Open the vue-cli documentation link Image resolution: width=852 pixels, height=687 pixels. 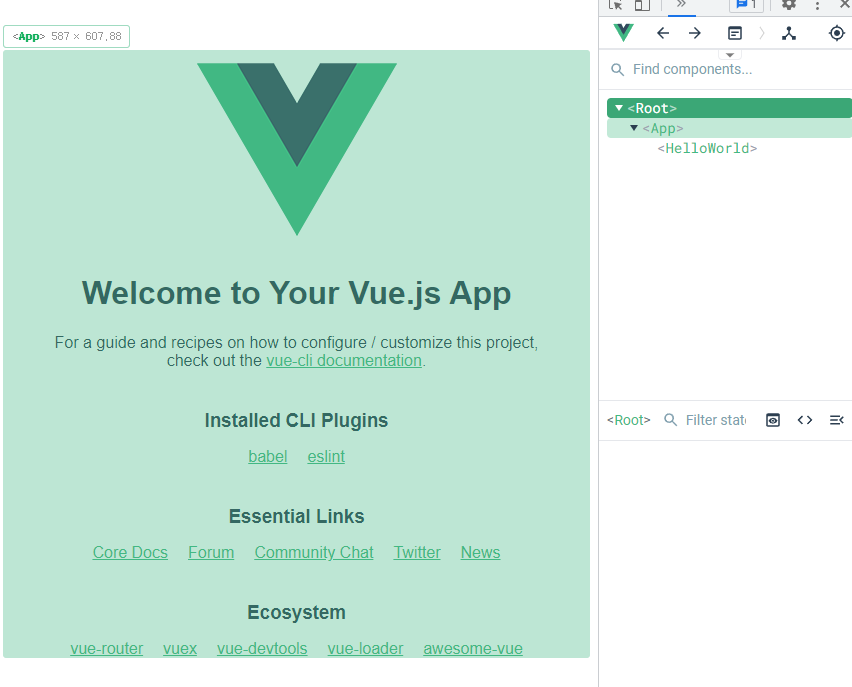344,360
